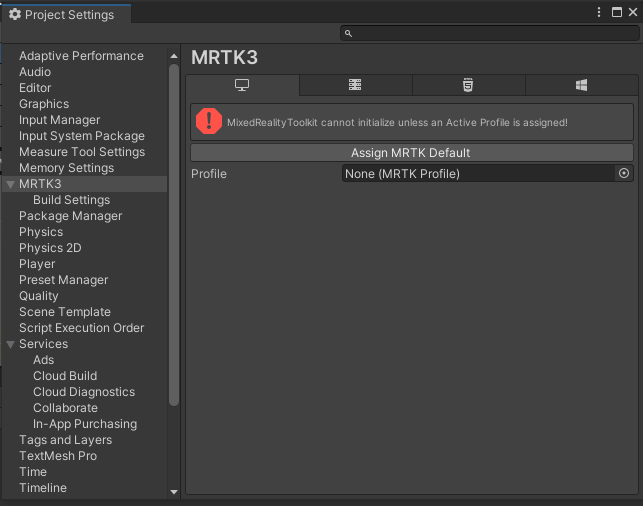Screen dimensions: 643x506
Task: Collapse the Services tree section
Action: point(11,344)
